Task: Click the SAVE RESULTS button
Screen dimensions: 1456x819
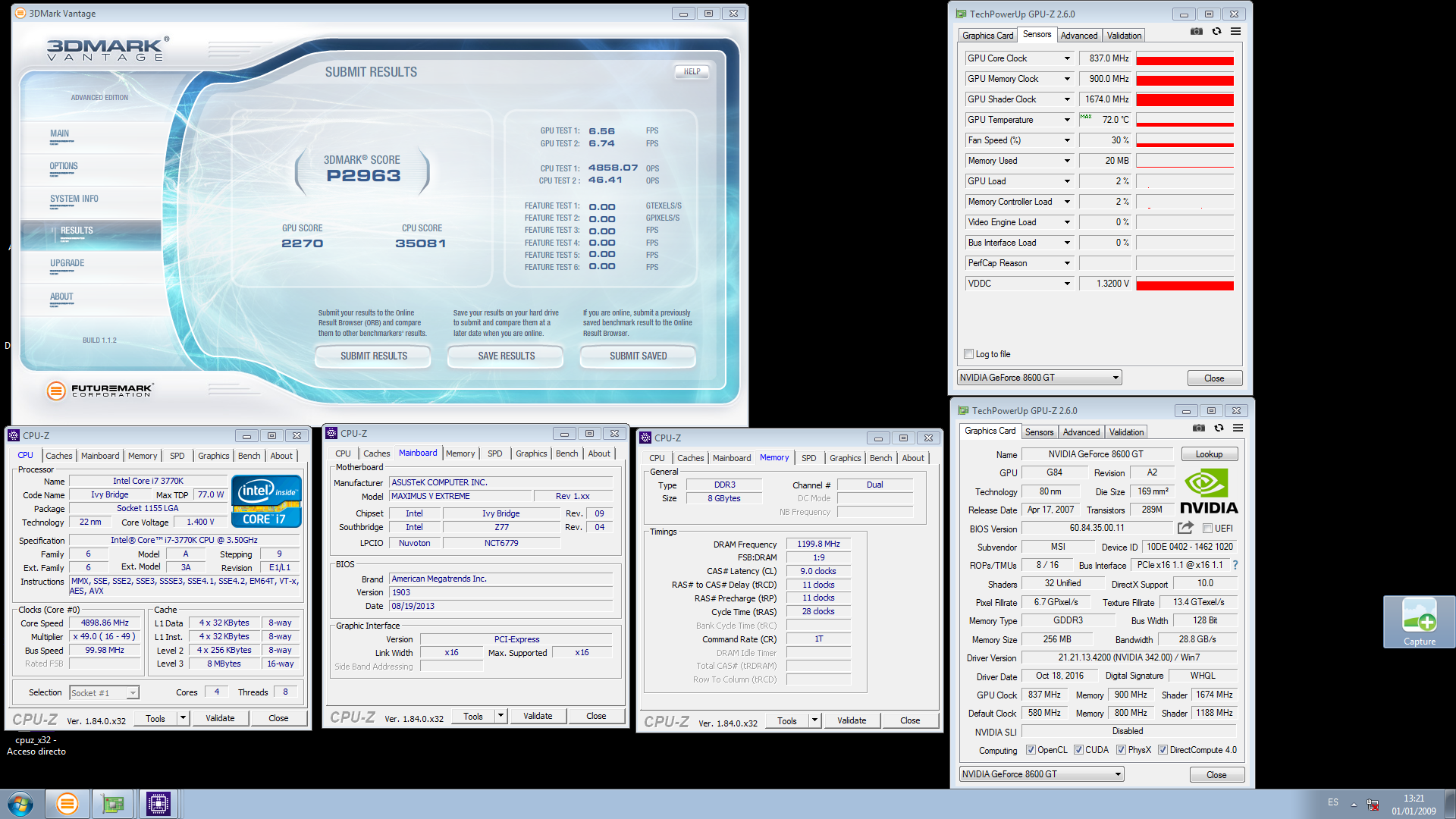Action: pos(506,356)
